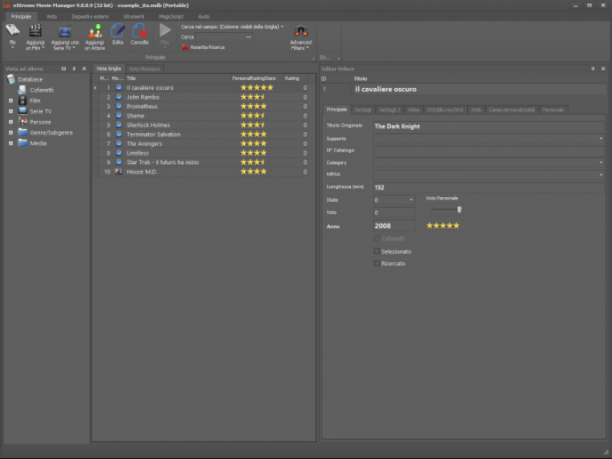
Task: Click the star rating below Voto Personale
Action: point(443,226)
